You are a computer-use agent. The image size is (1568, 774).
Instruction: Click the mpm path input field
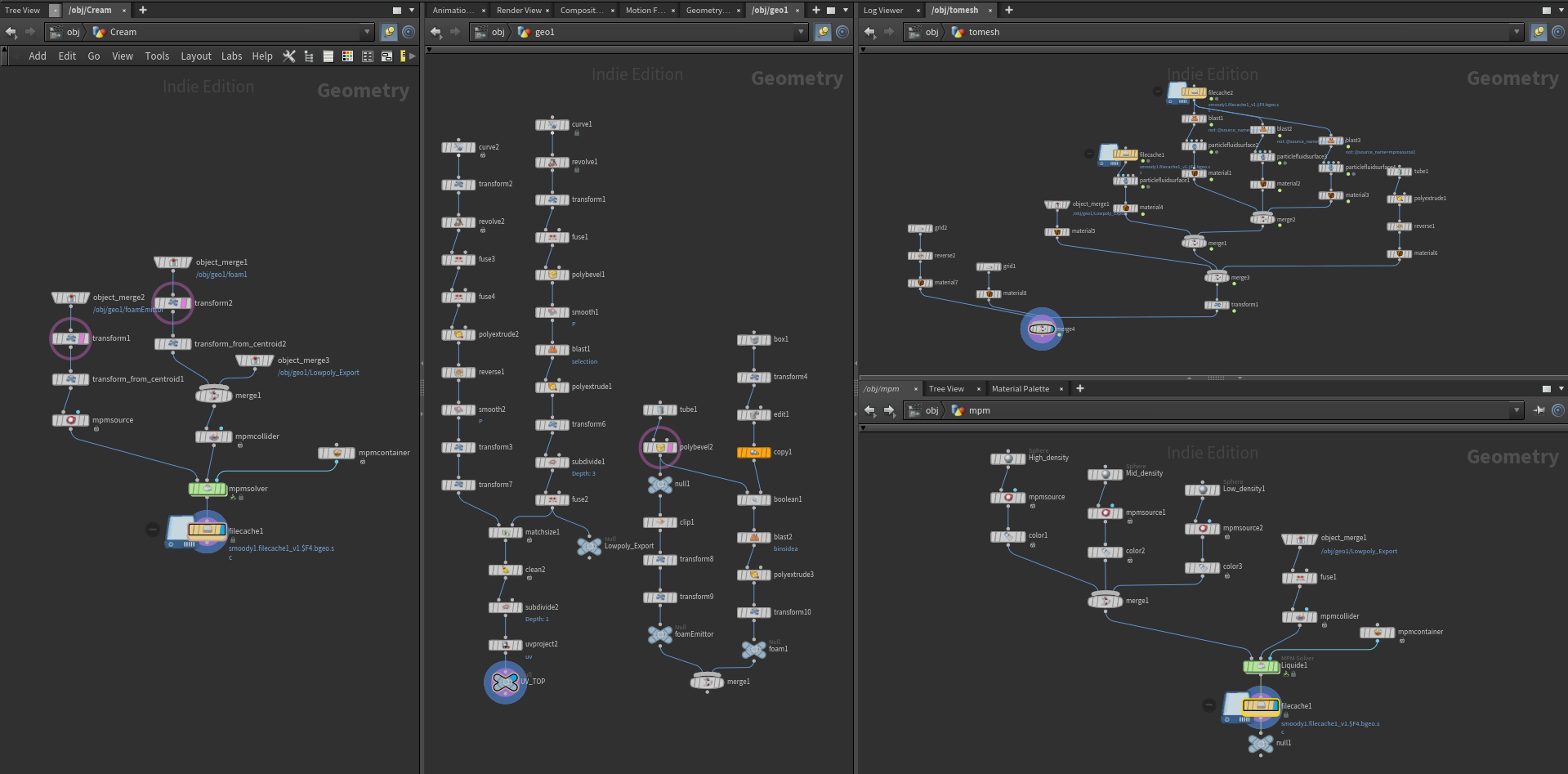[1213, 410]
